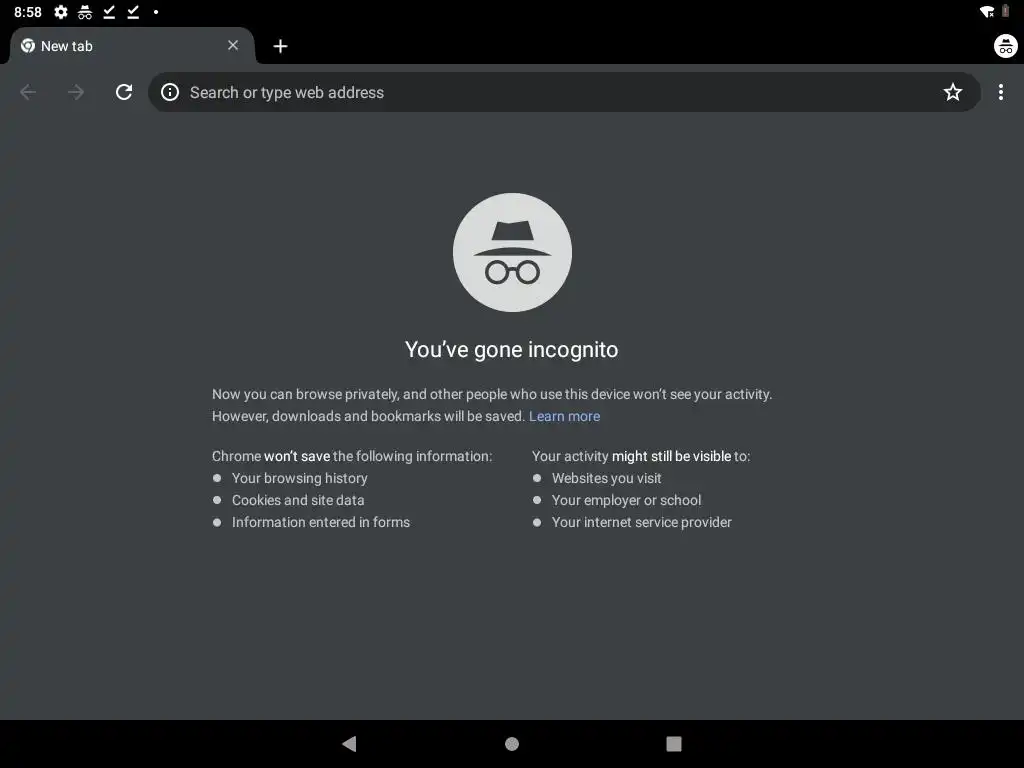
Task: Click the Your employer or school bullet
Action: [626, 500]
